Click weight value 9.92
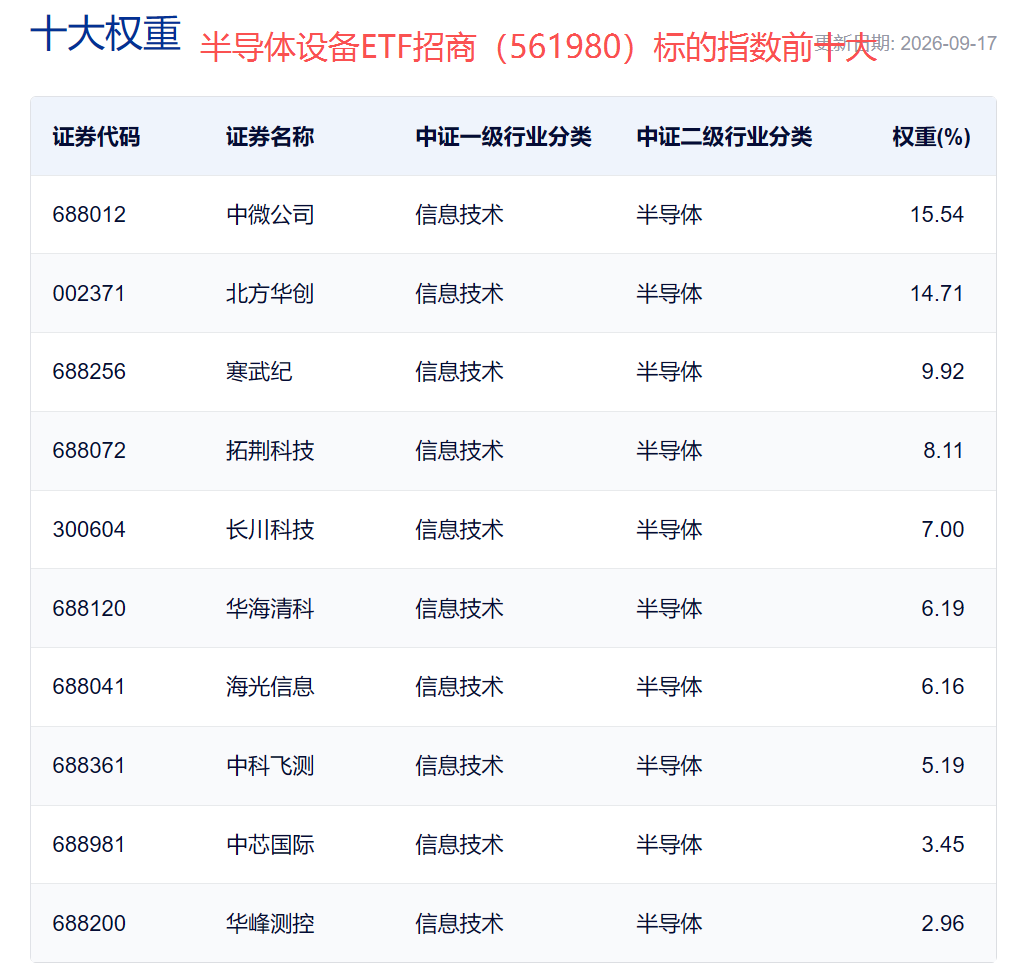This screenshot has width=1010, height=974. 942,372
